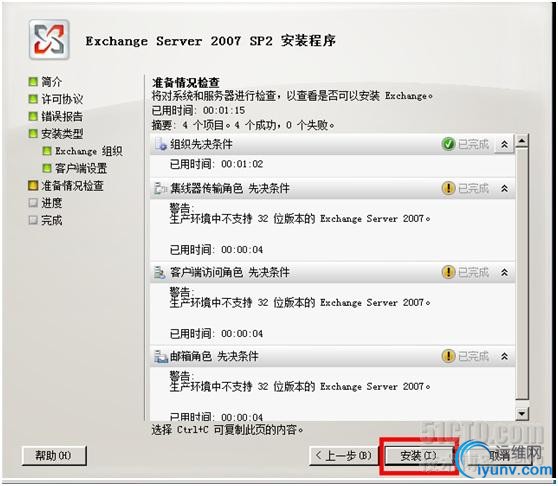Collapse the 客户端访问角色 先决条件 section
Screen dimensions: 558x486
tap(504, 273)
